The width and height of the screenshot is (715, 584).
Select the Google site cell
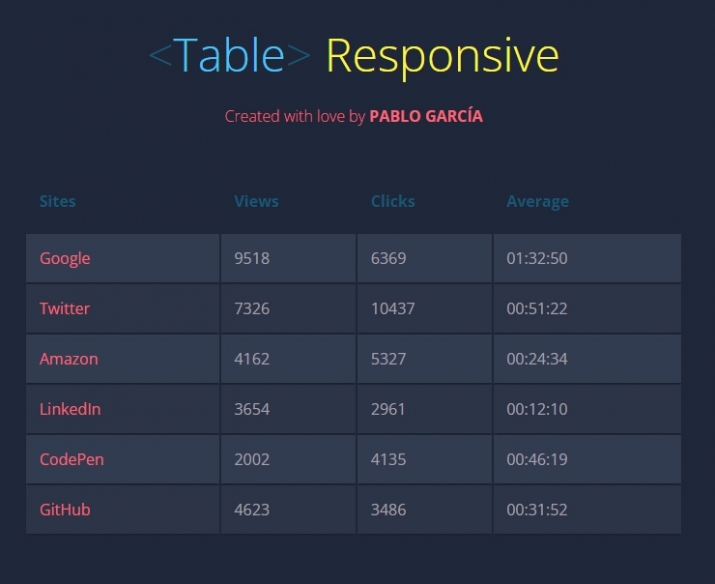[x=123, y=258]
